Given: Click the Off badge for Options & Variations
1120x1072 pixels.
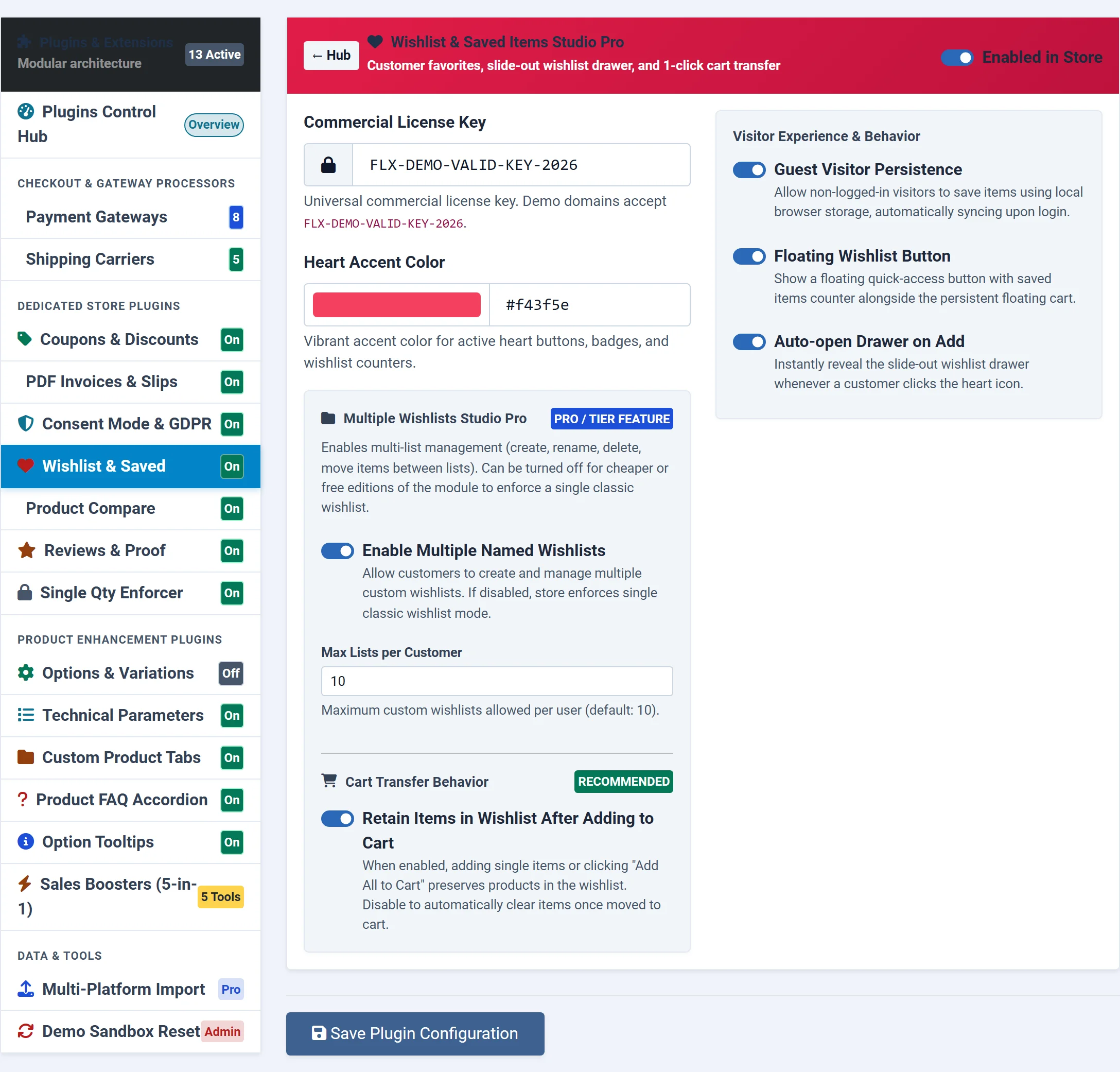Looking at the screenshot, I should click(x=231, y=673).
